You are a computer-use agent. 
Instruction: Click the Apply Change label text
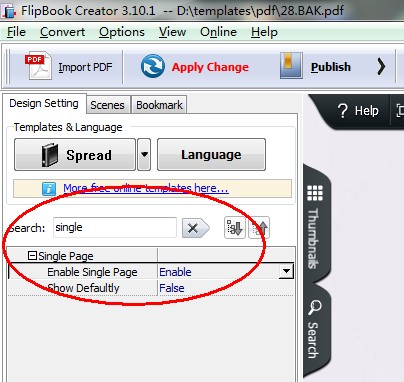210,67
